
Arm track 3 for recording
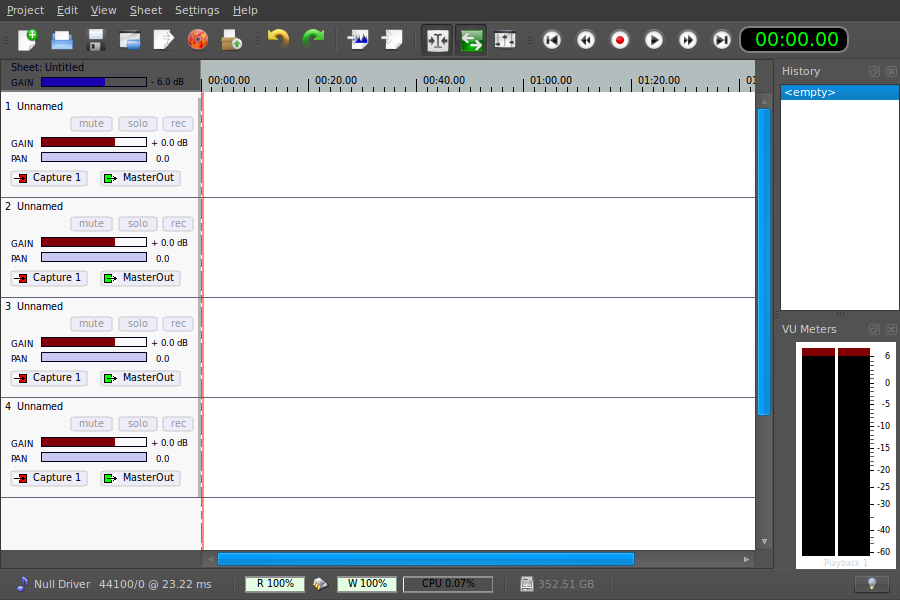pos(178,323)
